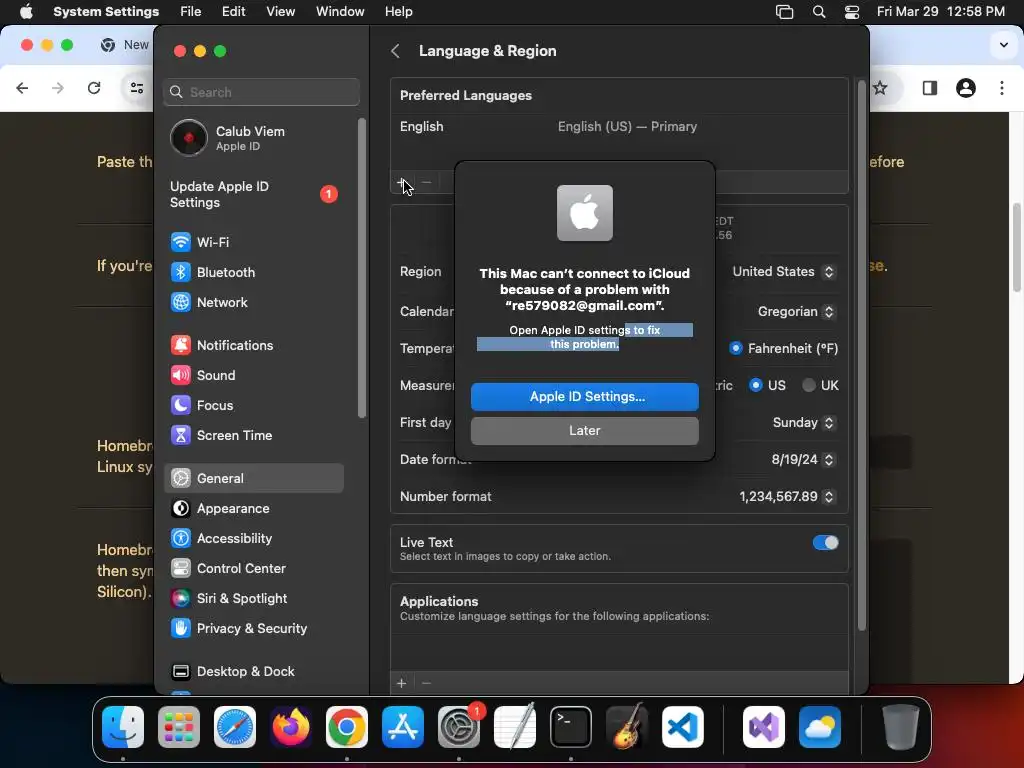This screenshot has height=768, width=1024.
Task: Select US measurement system
Action: click(756, 385)
